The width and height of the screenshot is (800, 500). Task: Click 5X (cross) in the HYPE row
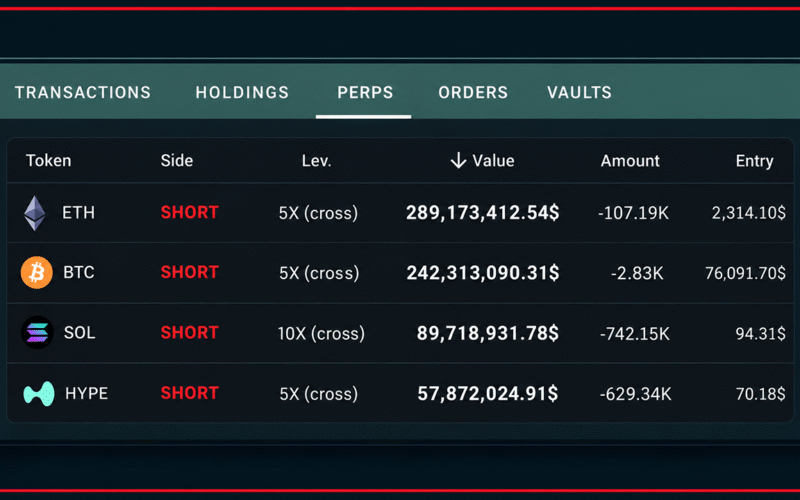(x=319, y=393)
